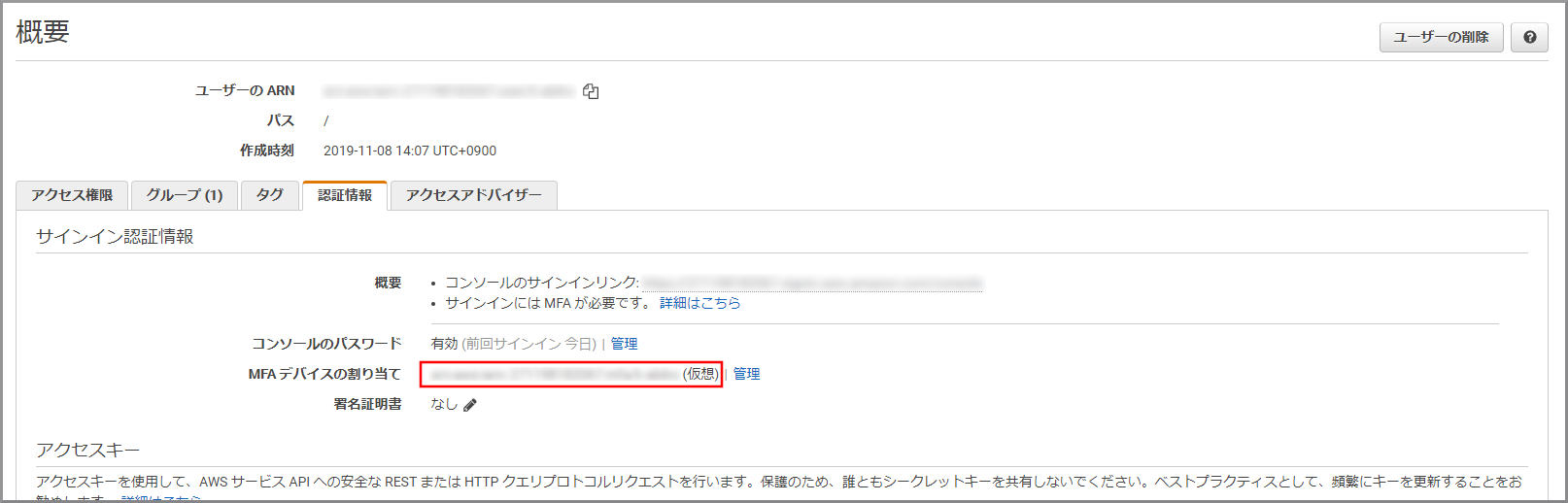Select the 認証情報 tab
Viewport: 1568px width, 503px height.
pos(345,195)
